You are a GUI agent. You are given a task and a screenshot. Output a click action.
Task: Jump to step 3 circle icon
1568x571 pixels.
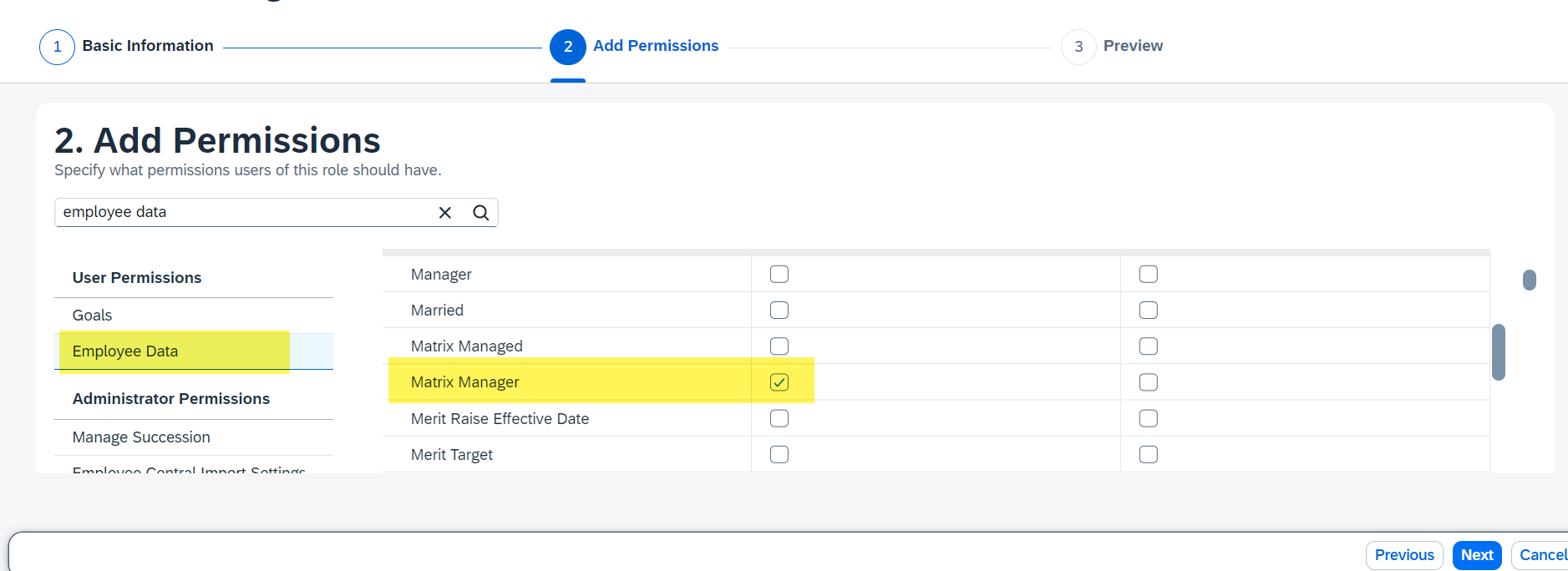click(1078, 47)
